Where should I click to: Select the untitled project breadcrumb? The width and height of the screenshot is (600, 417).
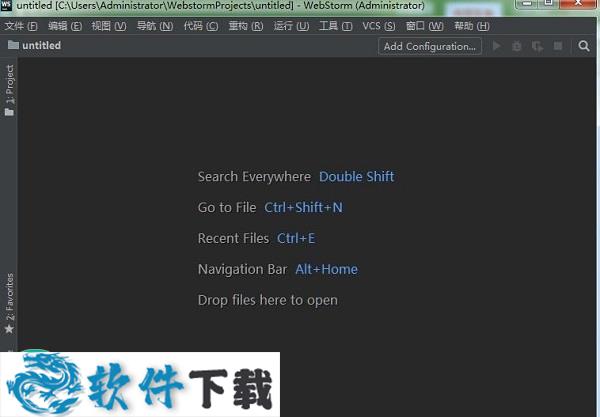pyautogui.click(x=41, y=45)
